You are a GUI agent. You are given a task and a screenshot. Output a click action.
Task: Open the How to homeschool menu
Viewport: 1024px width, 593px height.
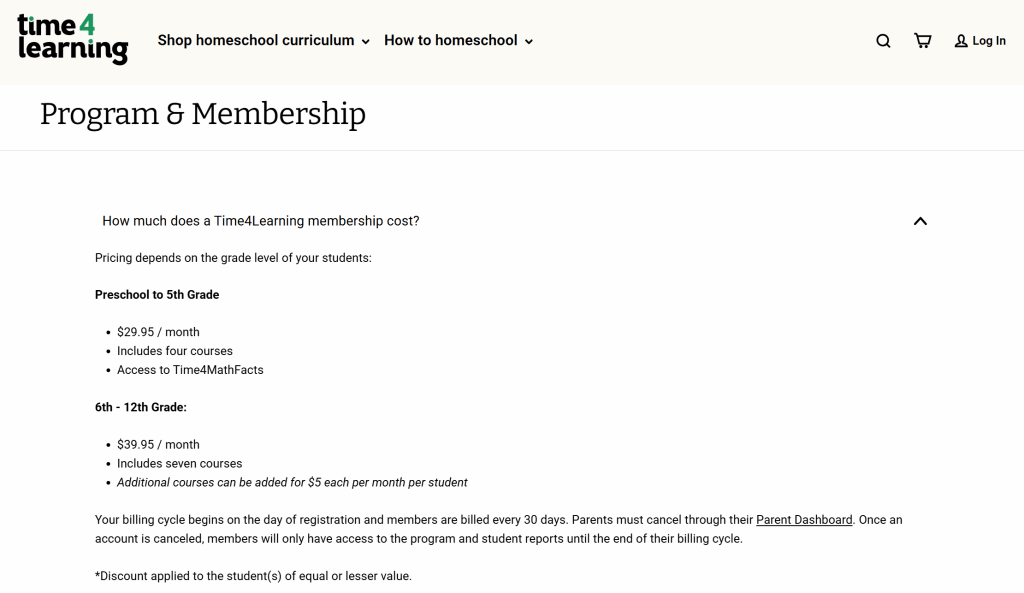tap(451, 40)
